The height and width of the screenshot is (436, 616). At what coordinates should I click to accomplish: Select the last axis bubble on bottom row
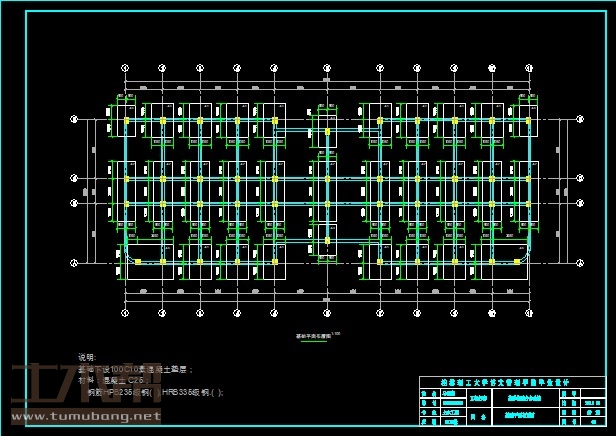point(529,313)
